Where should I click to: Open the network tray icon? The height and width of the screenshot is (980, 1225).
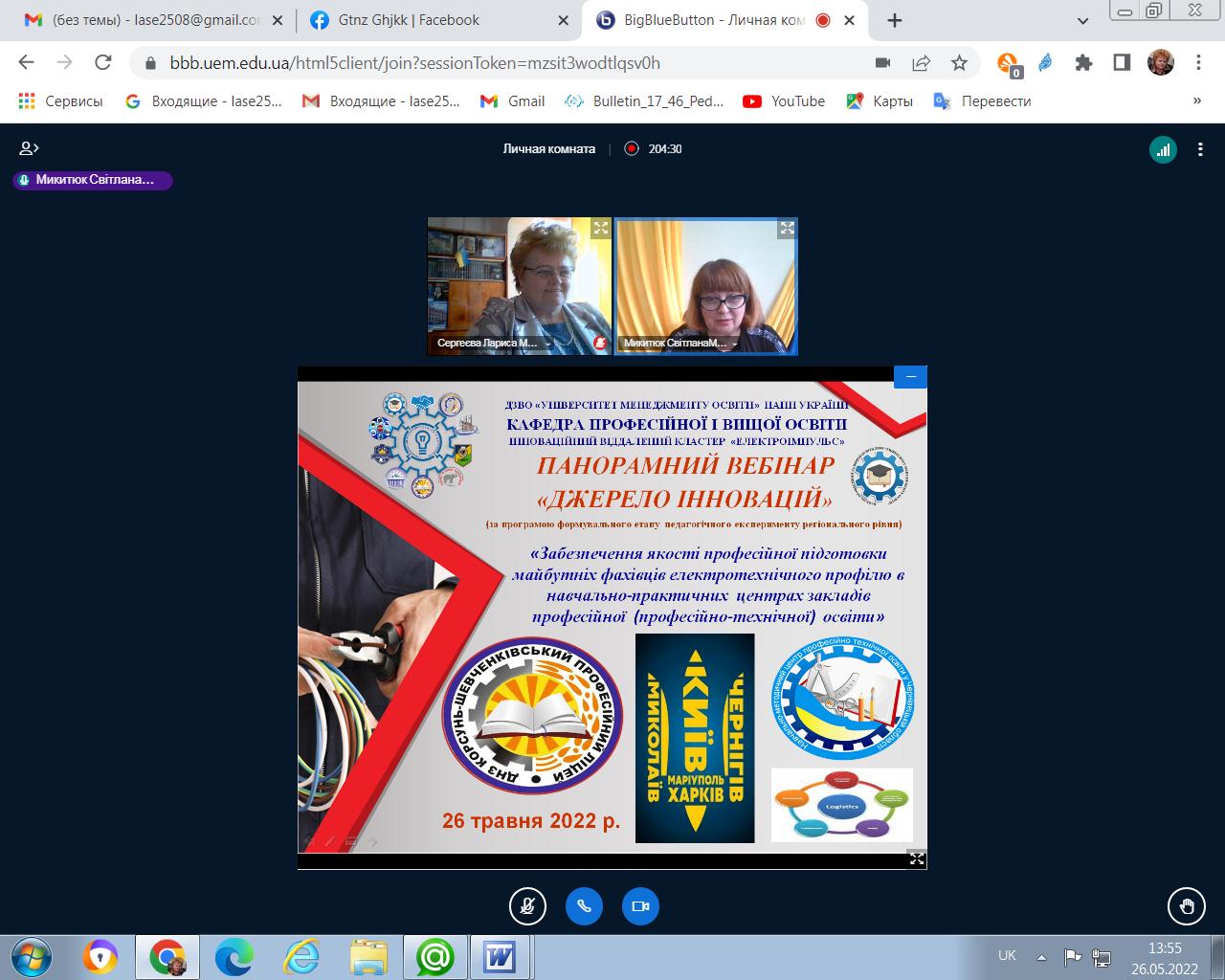tap(1102, 956)
